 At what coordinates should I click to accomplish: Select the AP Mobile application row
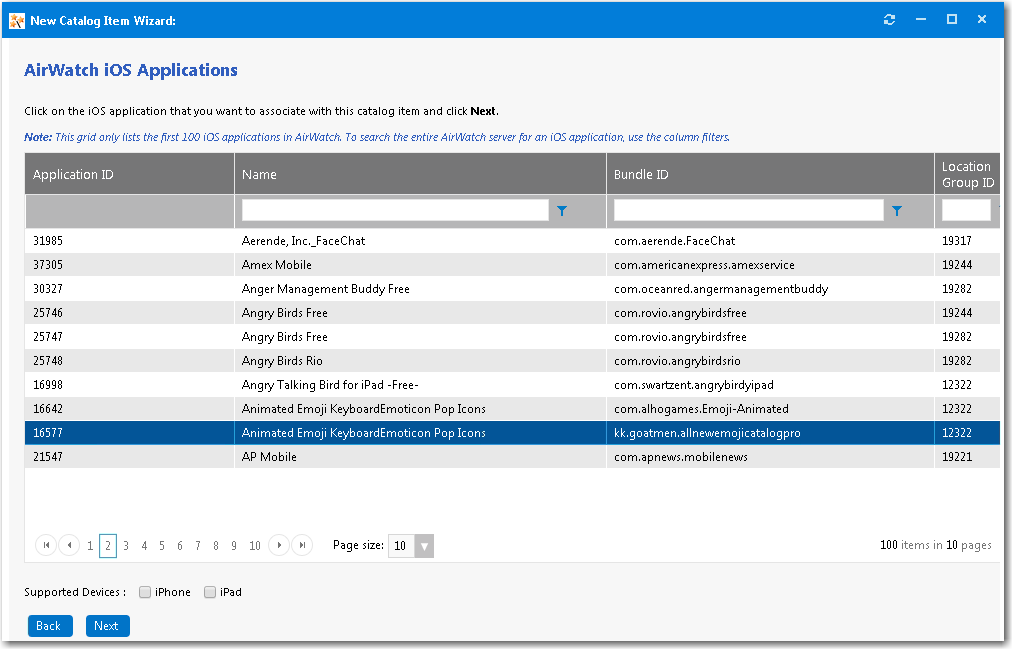click(x=512, y=457)
